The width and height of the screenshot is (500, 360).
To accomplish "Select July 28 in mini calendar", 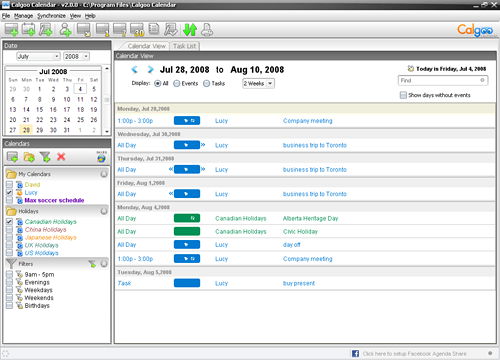I will 26,130.
